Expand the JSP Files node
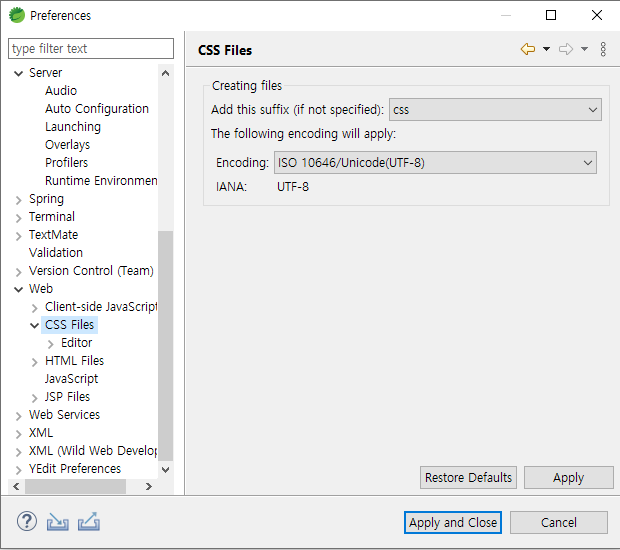Viewport: 620px width, 550px height. click(34, 397)
